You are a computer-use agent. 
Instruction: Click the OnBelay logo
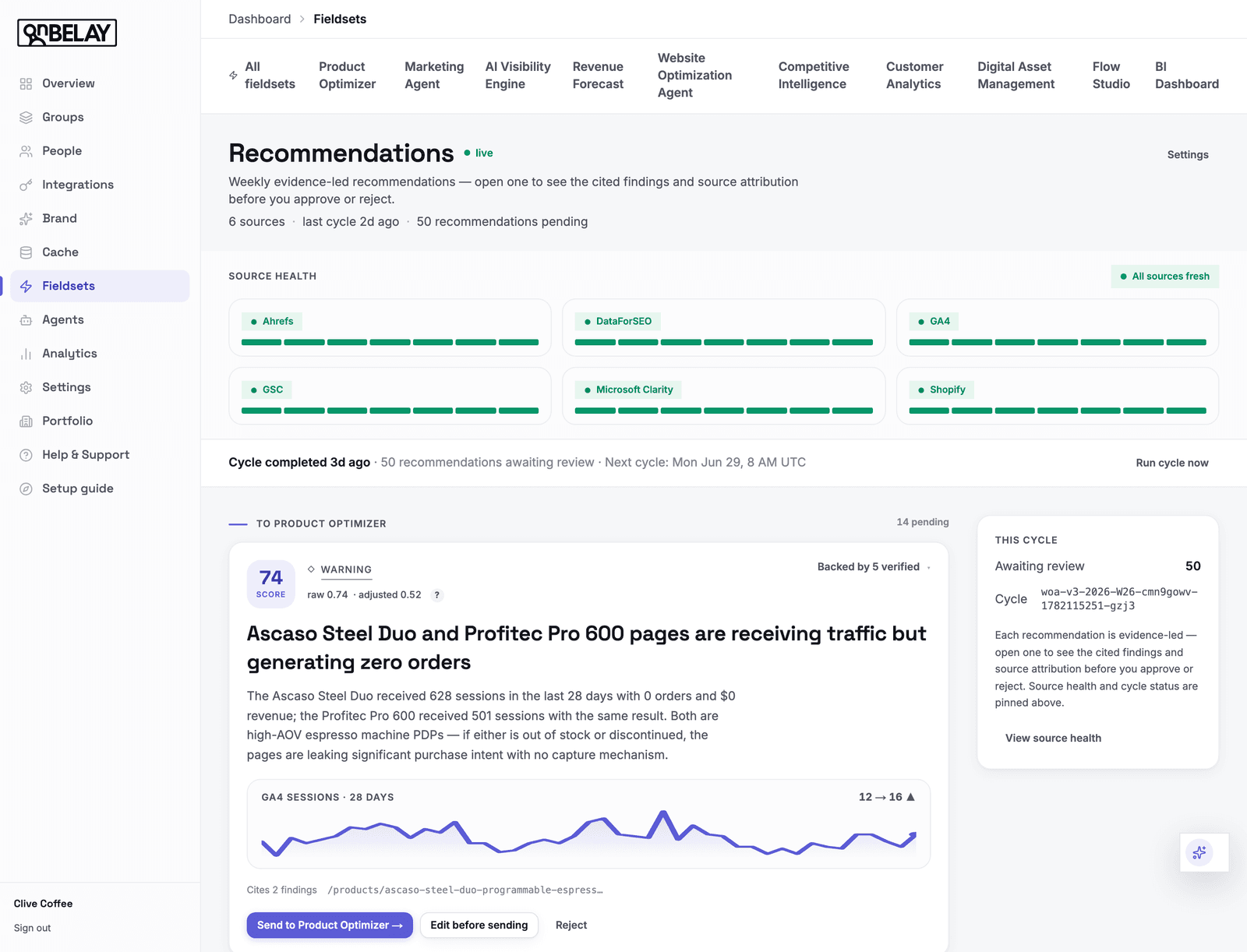(67, 33)
